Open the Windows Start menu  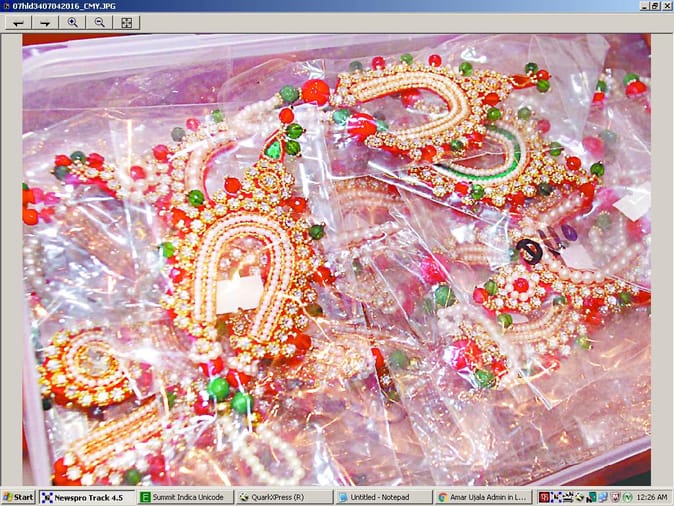18,497
